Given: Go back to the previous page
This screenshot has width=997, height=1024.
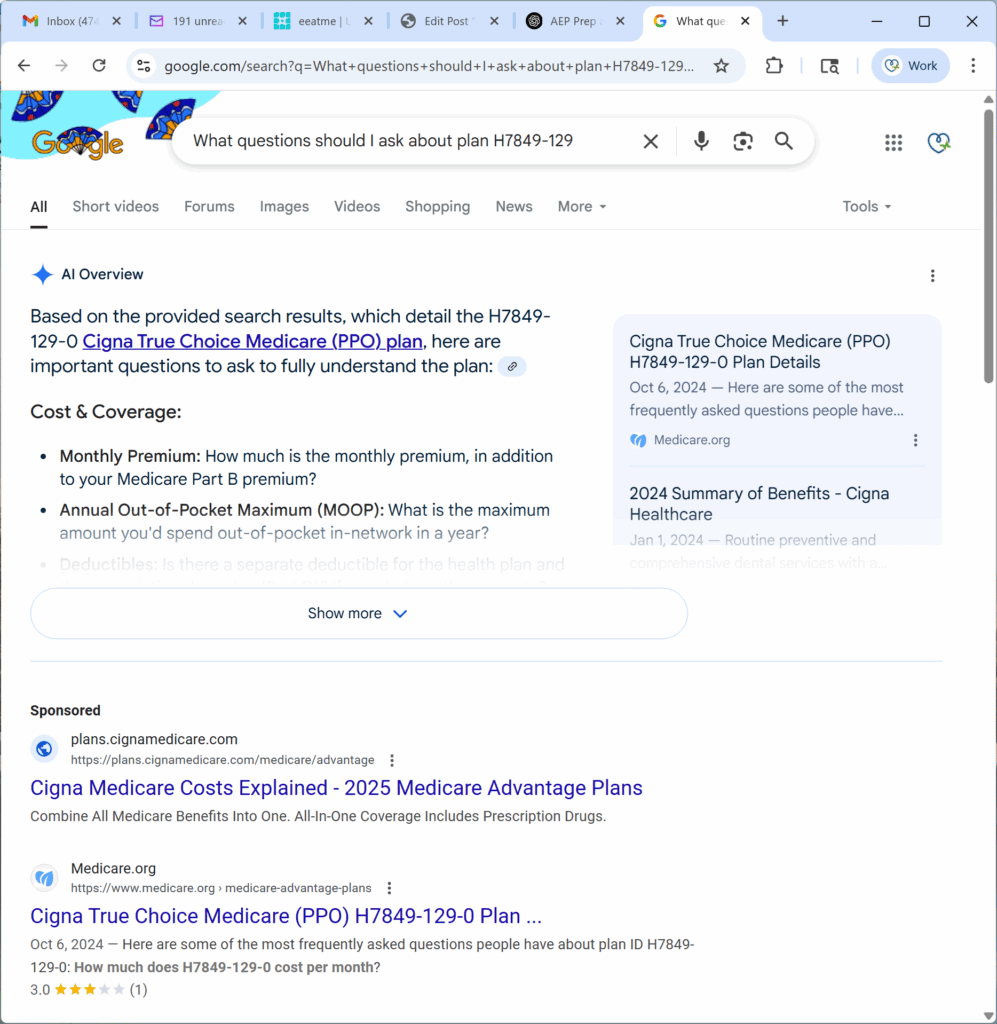Looking at the screenshot, I should pyautogui.click(x=24, y=65).
